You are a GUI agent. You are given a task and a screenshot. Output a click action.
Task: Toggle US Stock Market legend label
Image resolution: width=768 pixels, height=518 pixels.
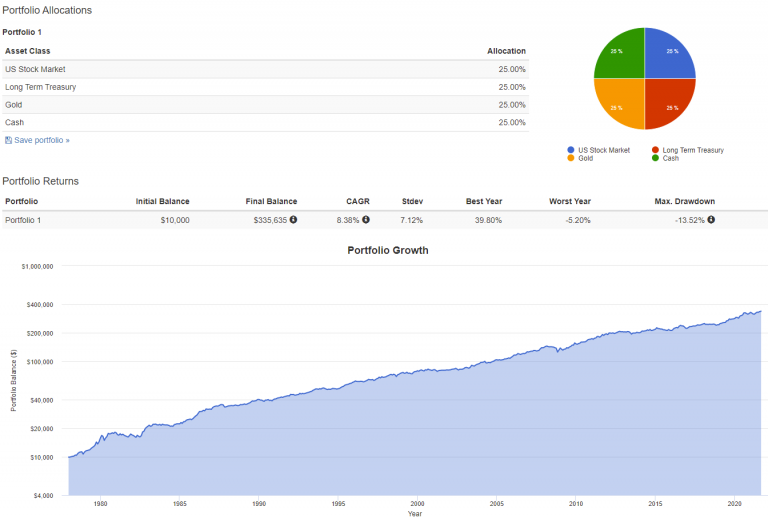604,150
